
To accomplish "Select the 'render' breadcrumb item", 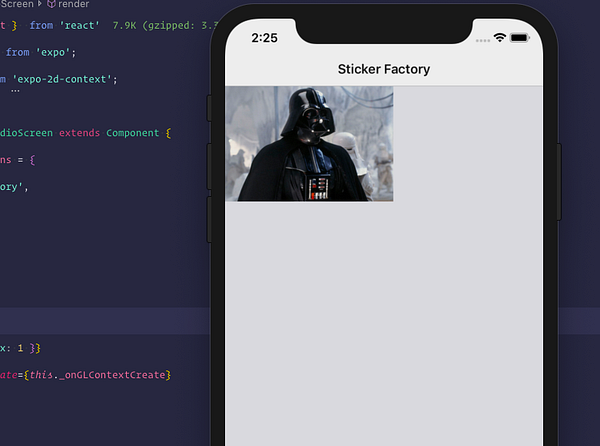I will tap(73, 4).
